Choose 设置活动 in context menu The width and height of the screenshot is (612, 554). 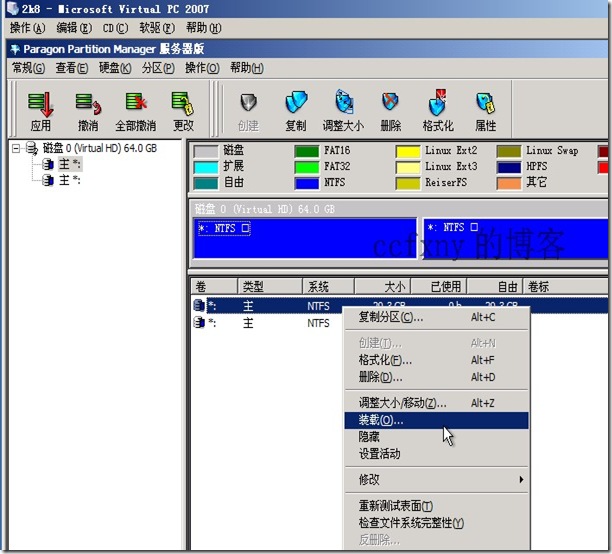pyautogui.click(x=436, y=454)
